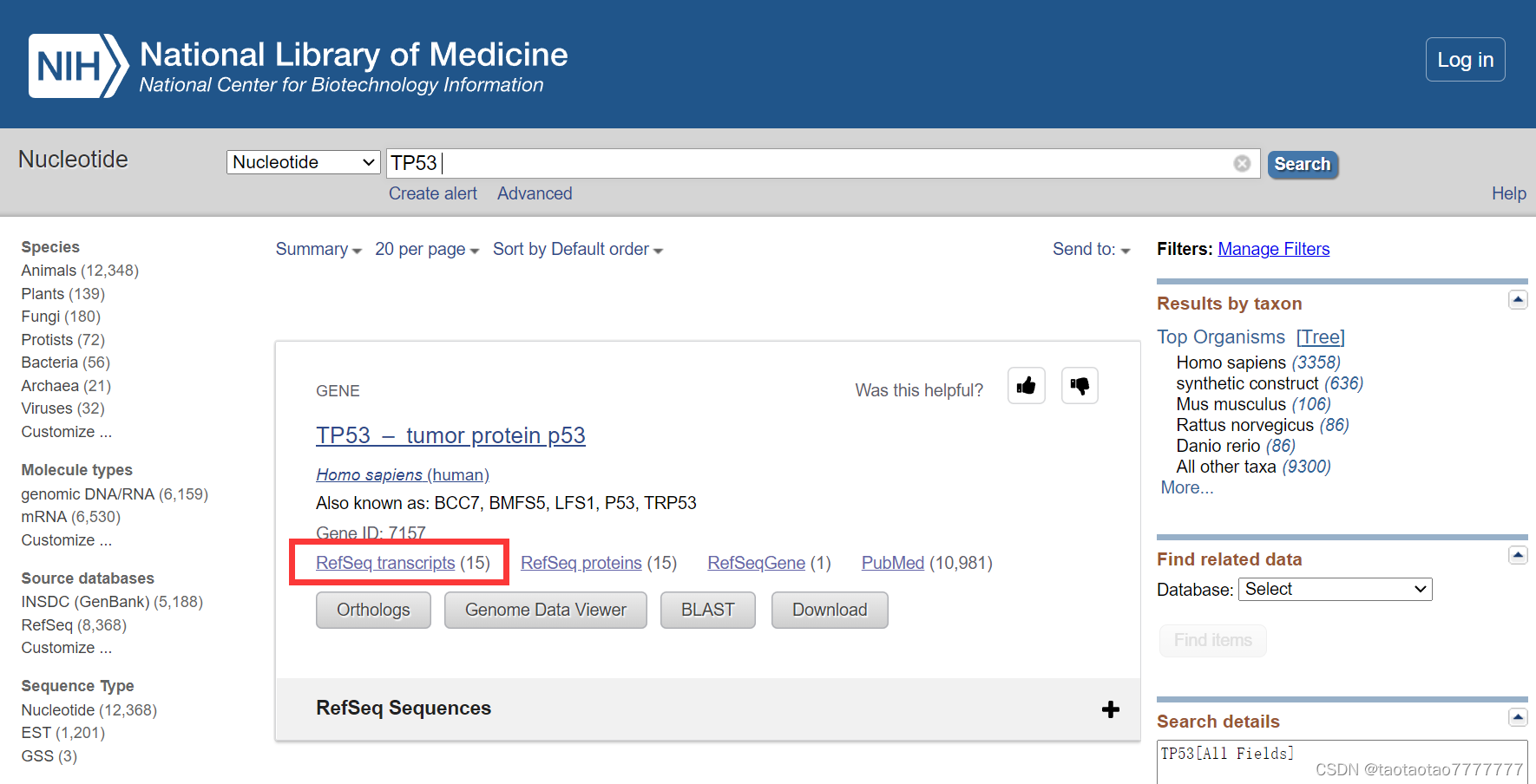Collapse the Search details panel
Viewport: 1536px width, 784px height.
pyautogui.click(x=1518, y=717)
